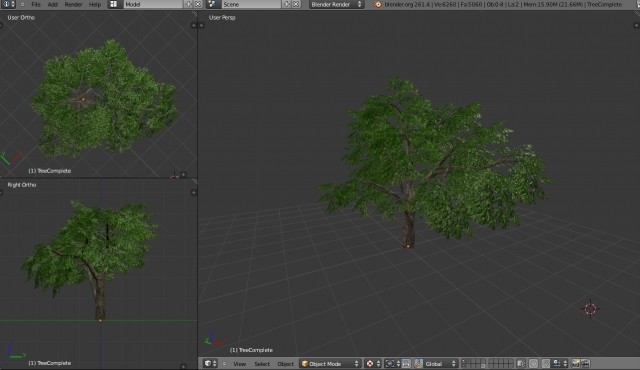Render OpenGL still image of viewport
The width and height of the screenshot is (640, 370).
(x=576, y=363)
